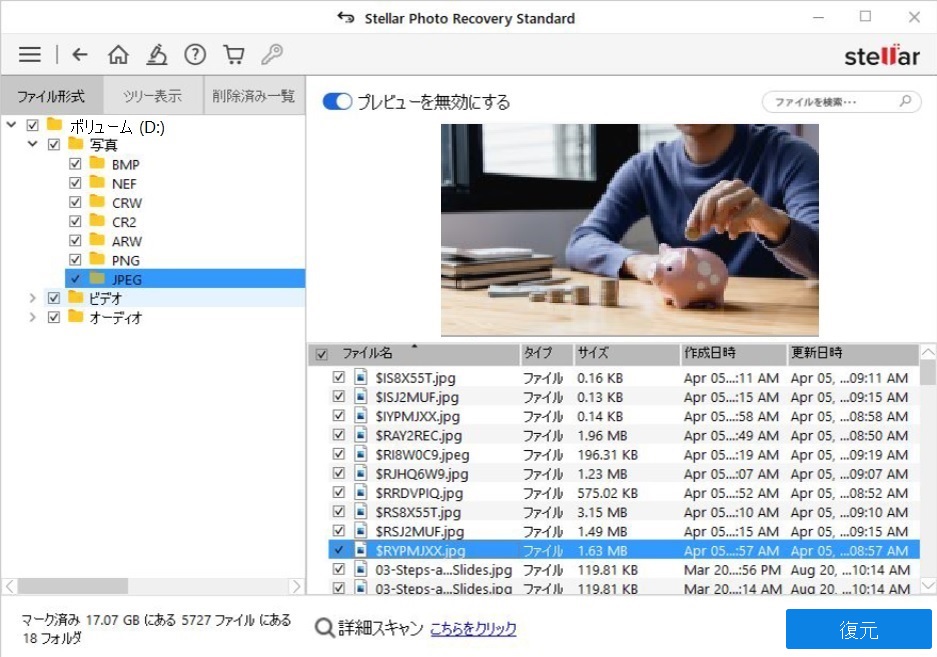Image resolution: width=937 pixels, height=657 pixels.
Task: Uncheck the 写真 folder checkbox
Action: point(54,145)
